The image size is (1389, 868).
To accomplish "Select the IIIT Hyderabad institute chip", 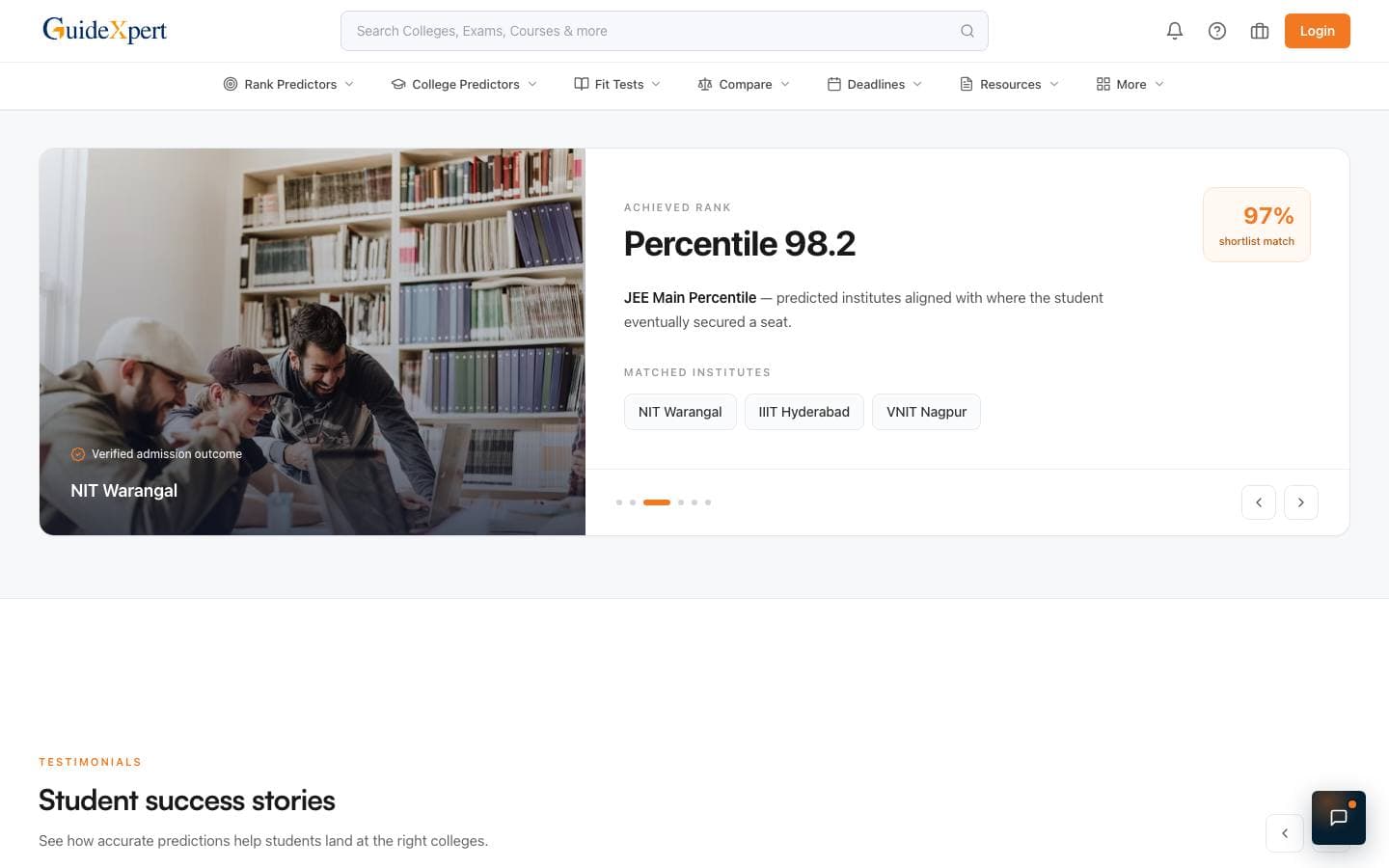I will 804,412.
